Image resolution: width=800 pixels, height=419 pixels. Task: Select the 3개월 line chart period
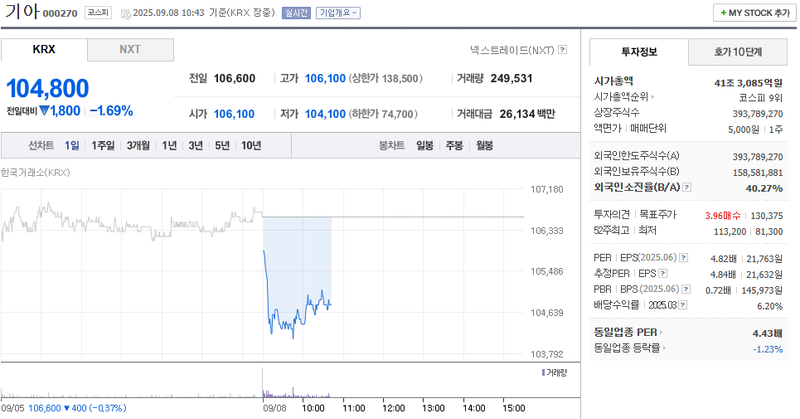pyautogui.click(x=138, y=145)
